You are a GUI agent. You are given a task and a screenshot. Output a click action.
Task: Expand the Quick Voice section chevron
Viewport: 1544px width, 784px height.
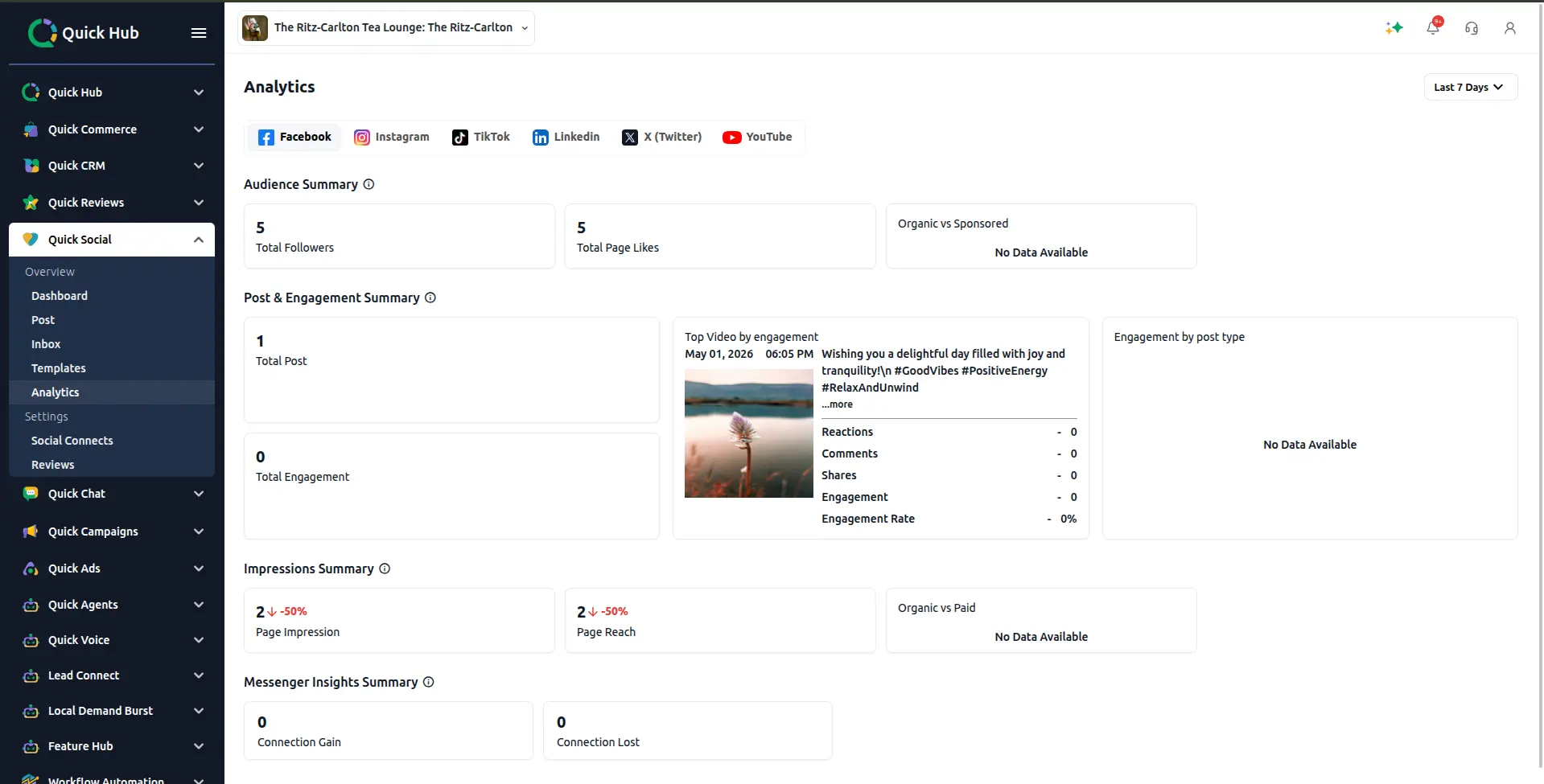click(x=199, y=640)
